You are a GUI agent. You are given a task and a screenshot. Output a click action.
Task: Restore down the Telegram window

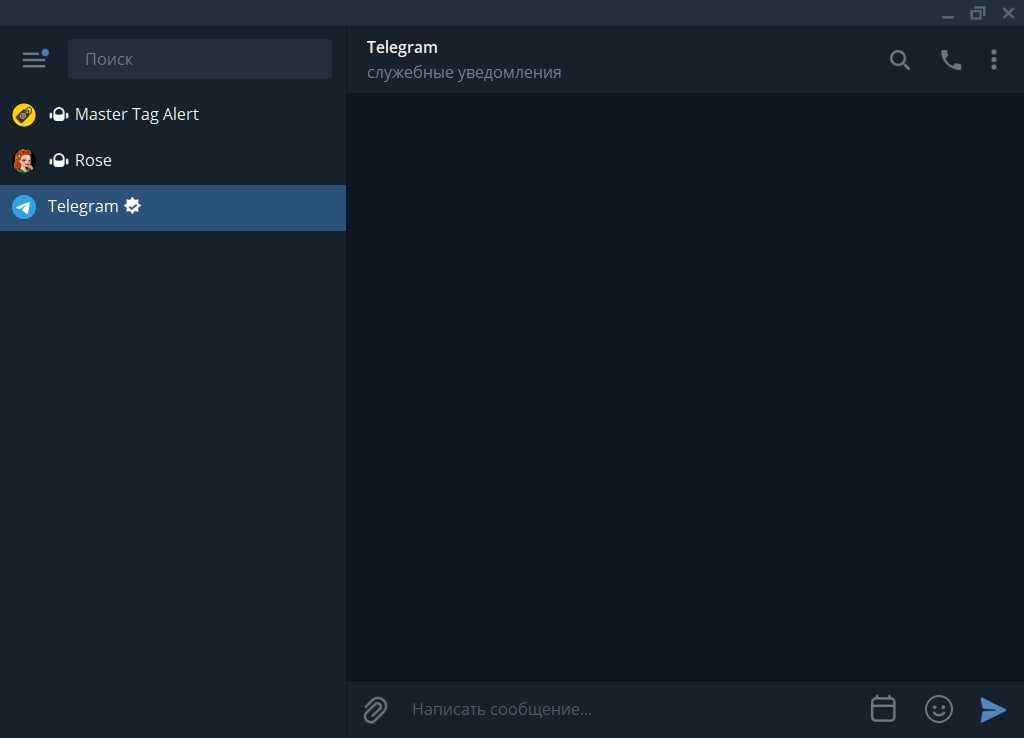tap(978, 13)
